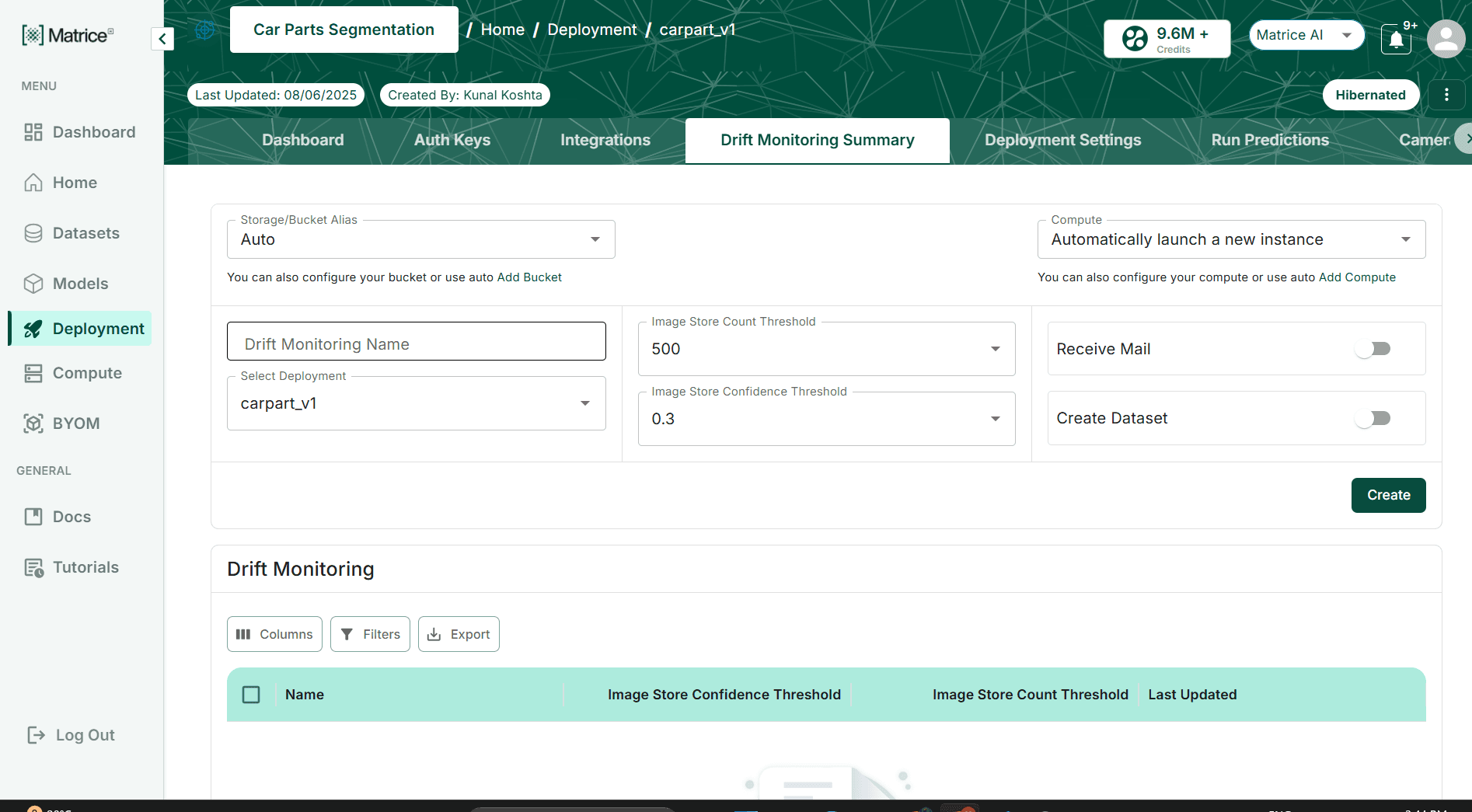Open the user profile avatar
Image resolution: width=1472 pixels, height=812 pixels.
pos(1446,39)
